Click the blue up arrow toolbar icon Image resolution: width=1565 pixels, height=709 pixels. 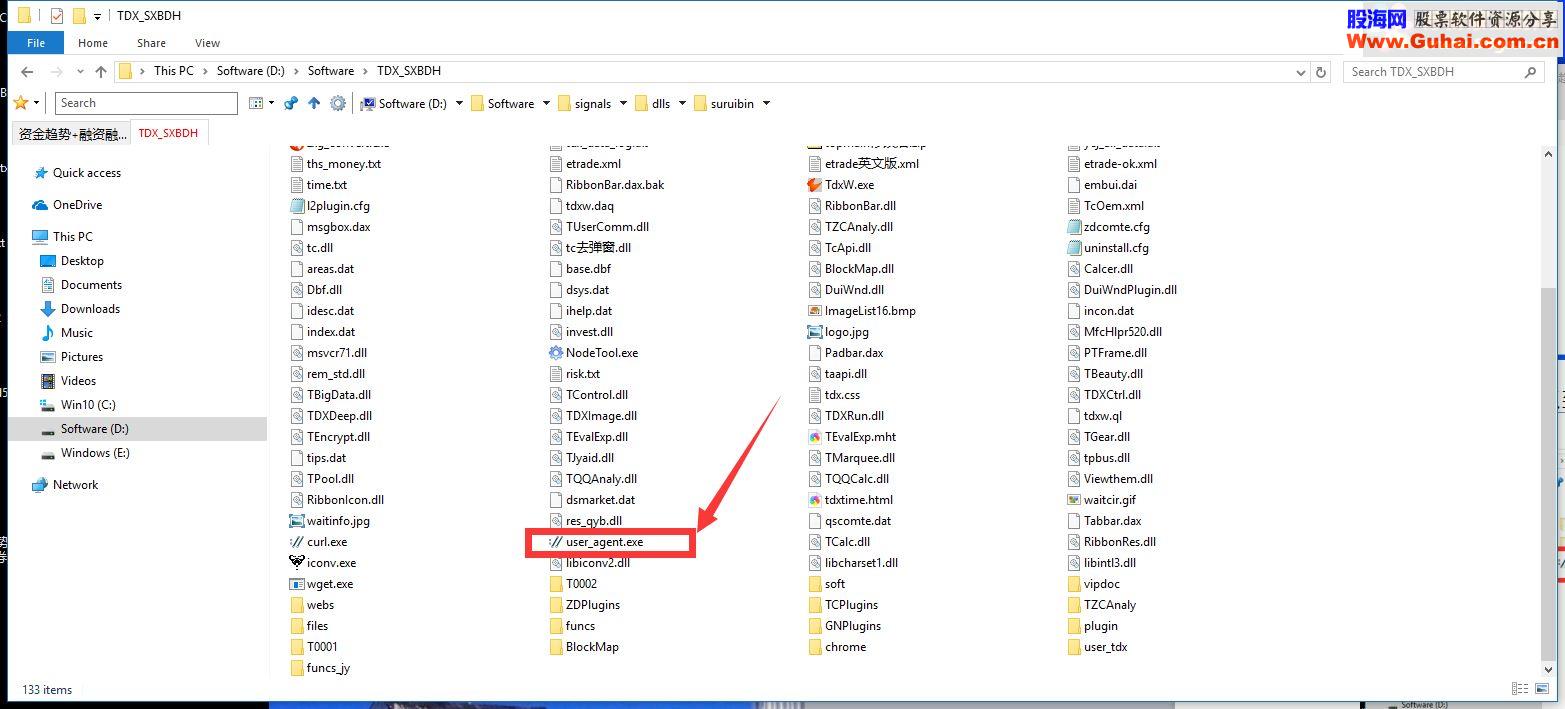point(314,103)
